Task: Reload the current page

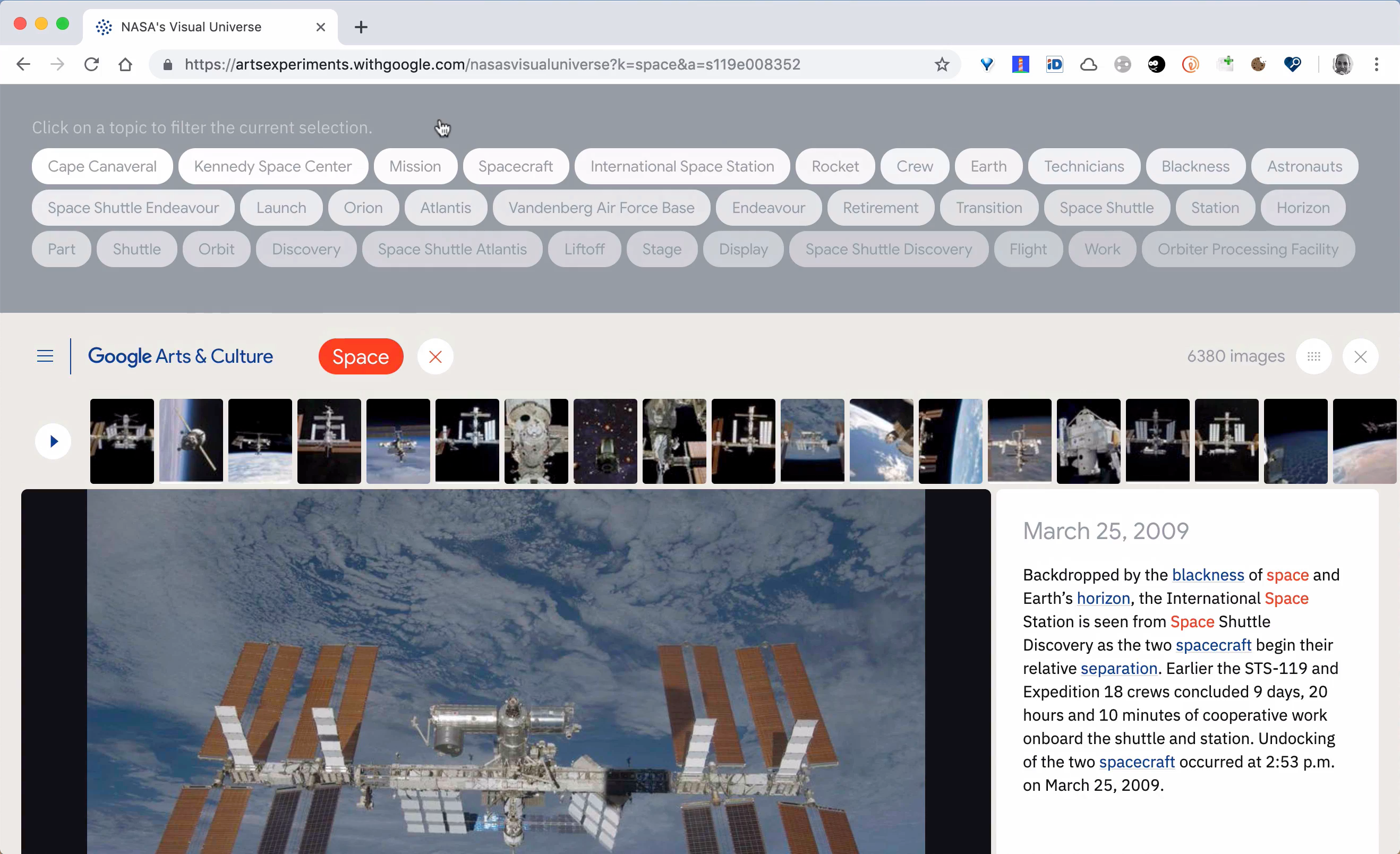Action: 91,65
